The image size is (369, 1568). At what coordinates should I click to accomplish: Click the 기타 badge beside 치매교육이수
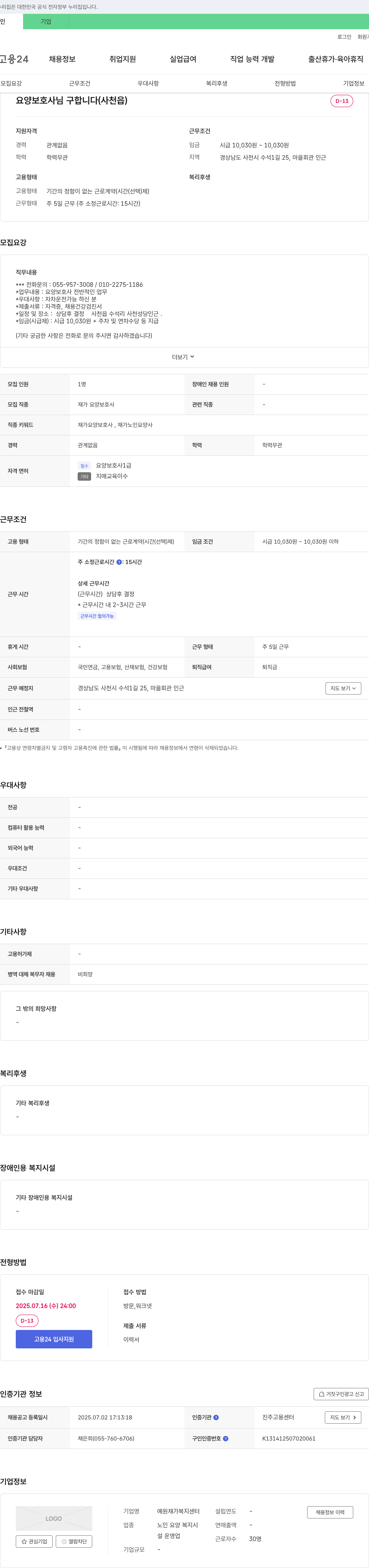(84, 476)
